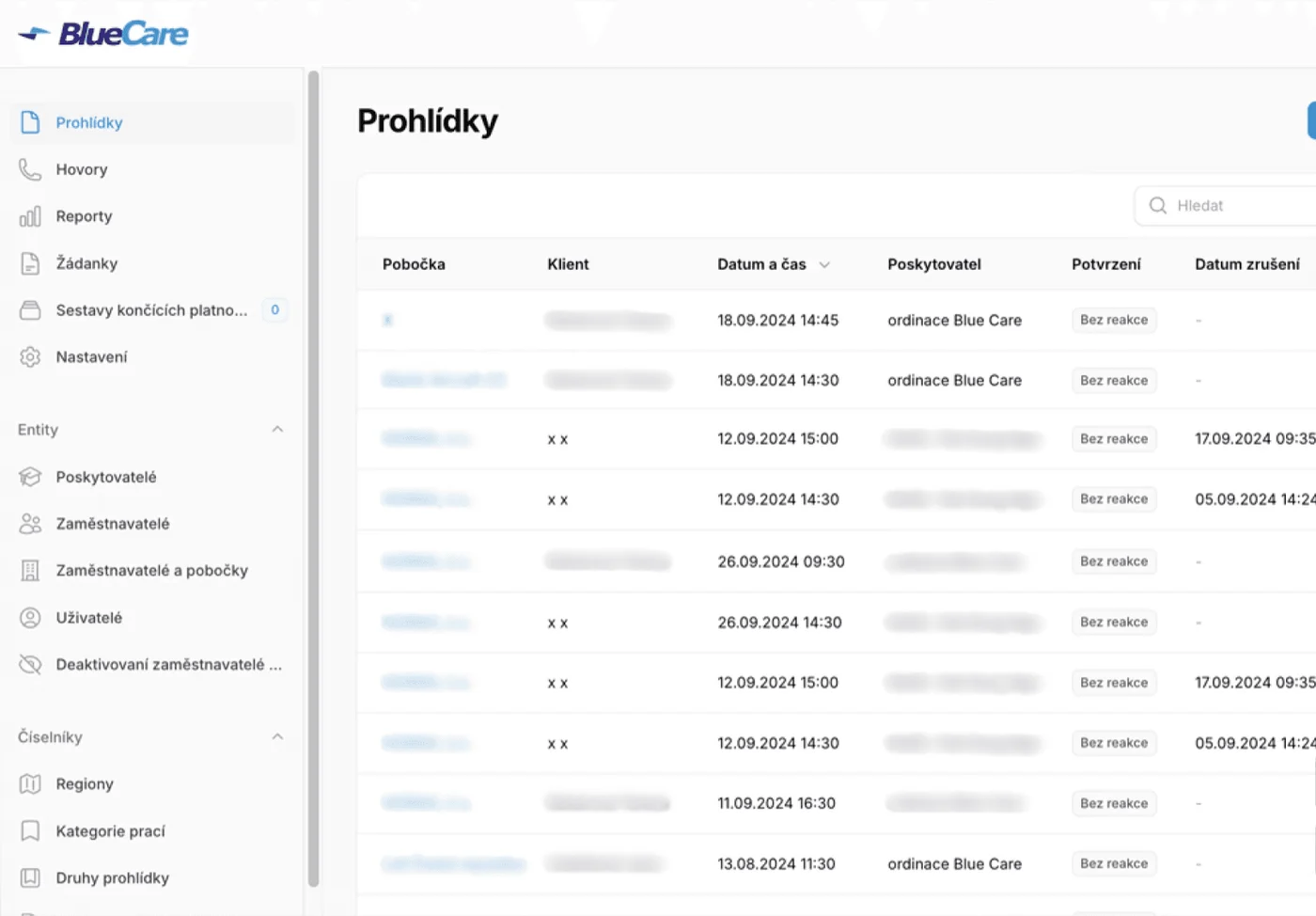The height and width of the screenshot is (916, 1316).
Task: Click the Pobočka column header
Action: click(414, 264)
